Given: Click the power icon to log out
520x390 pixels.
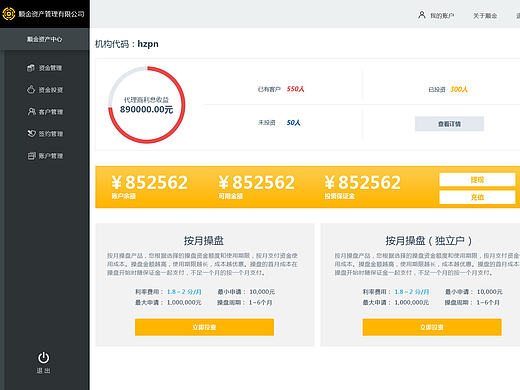Looking at the screenshot, I should pos(43,358).
